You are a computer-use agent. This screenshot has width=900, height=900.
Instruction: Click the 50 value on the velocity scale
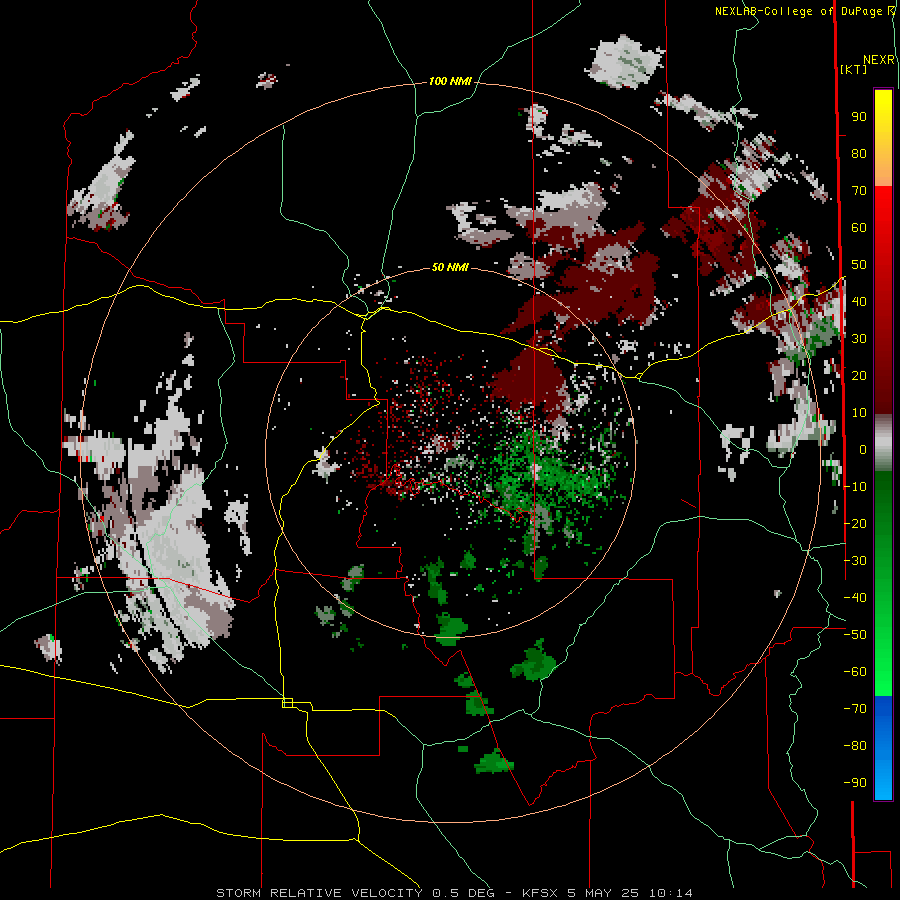[x=859, y=265]
